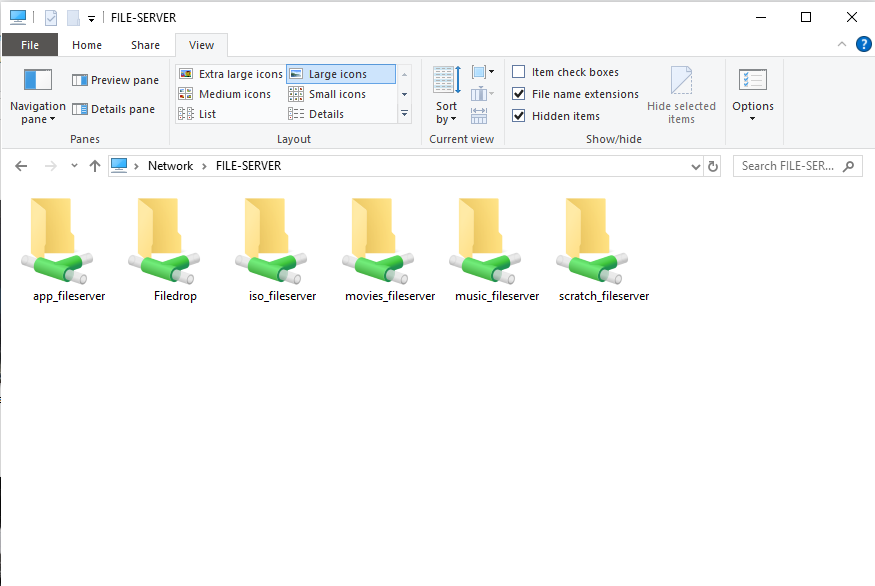
Task: Open the Sort by menu
Action: tap(446, 95)
